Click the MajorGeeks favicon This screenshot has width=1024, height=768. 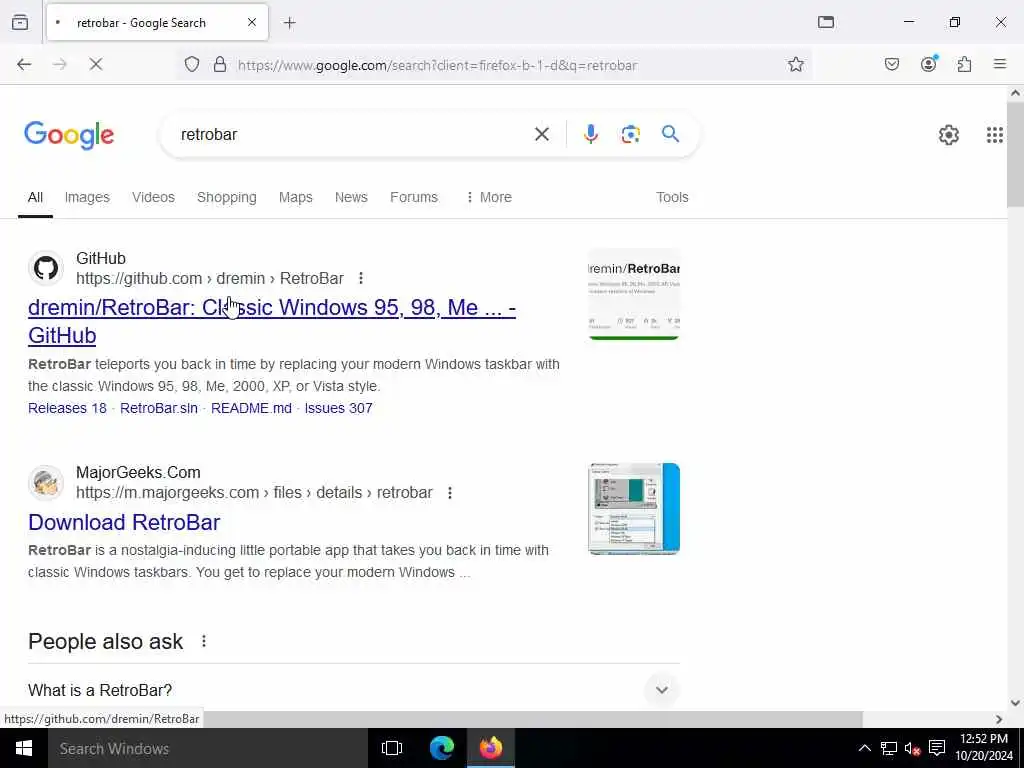click(46, 483)
